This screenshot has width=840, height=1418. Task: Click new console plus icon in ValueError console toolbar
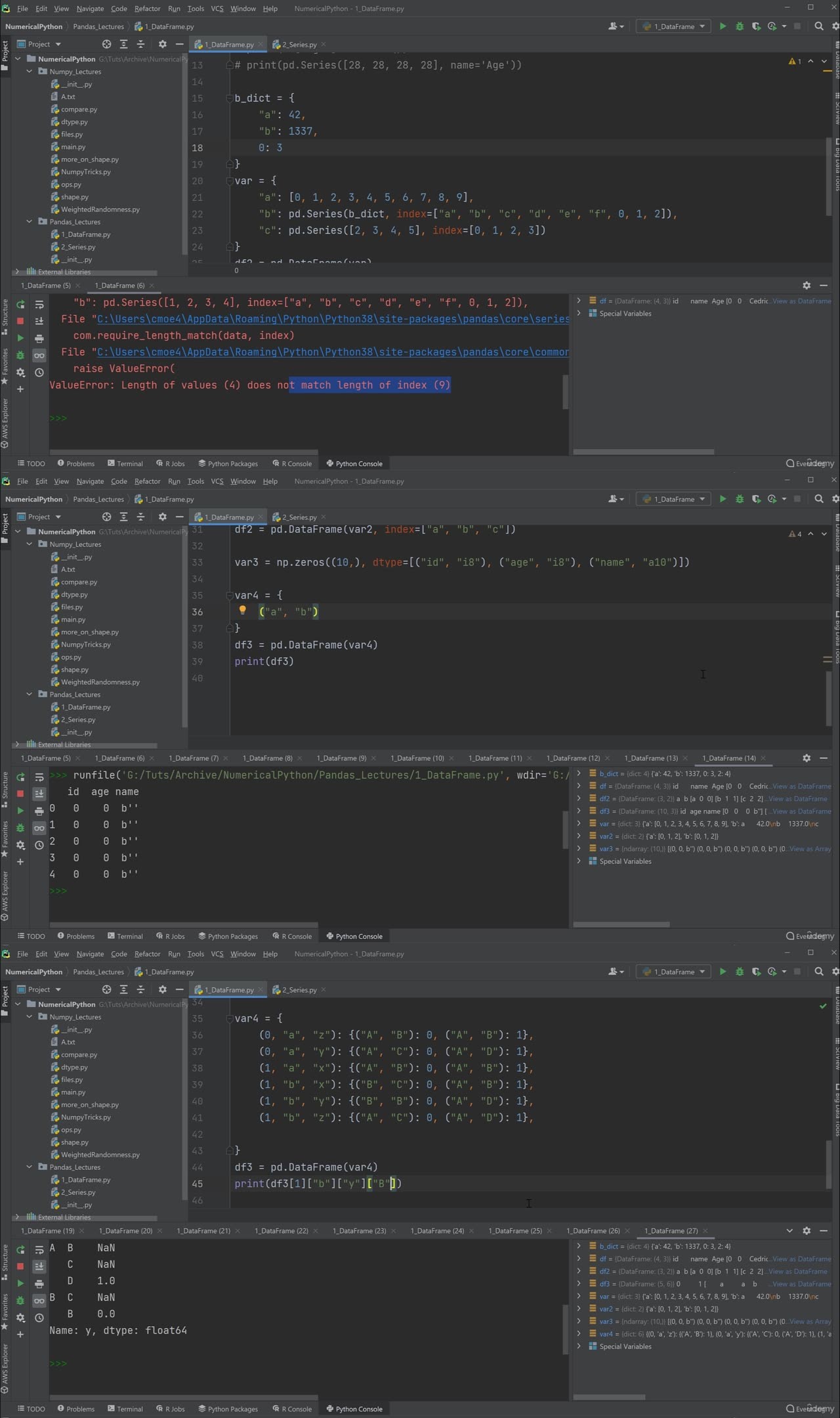pyautogui.click(x=20, y=389)
